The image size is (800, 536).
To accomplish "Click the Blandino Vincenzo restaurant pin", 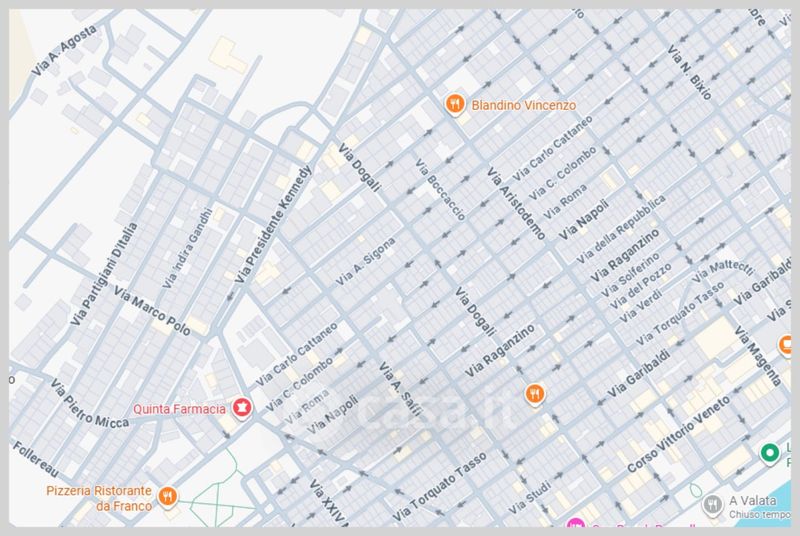I will (x=455, y=105).
